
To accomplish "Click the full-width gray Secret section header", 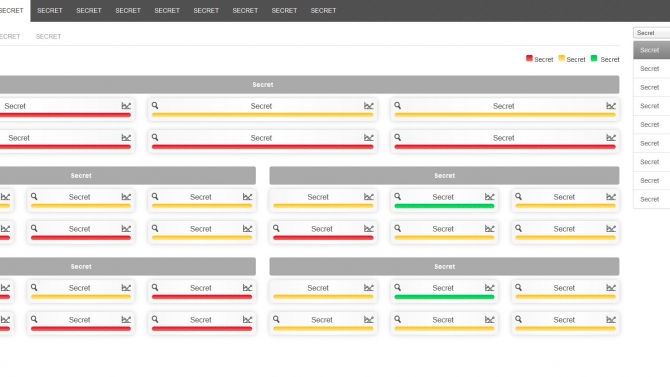I will click(x=309, y=85).
